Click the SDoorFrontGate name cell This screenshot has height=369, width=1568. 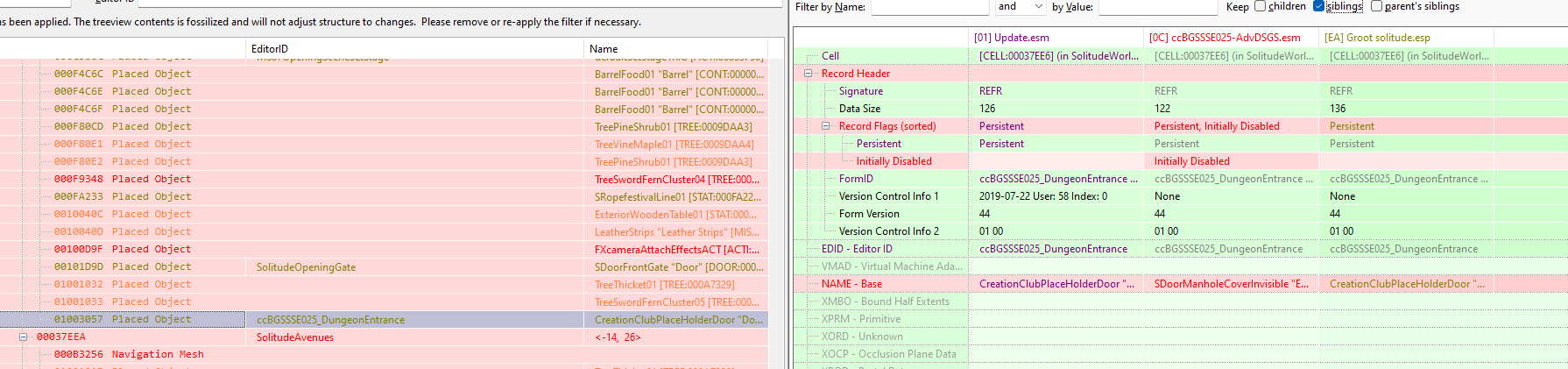tap(679, 267)
